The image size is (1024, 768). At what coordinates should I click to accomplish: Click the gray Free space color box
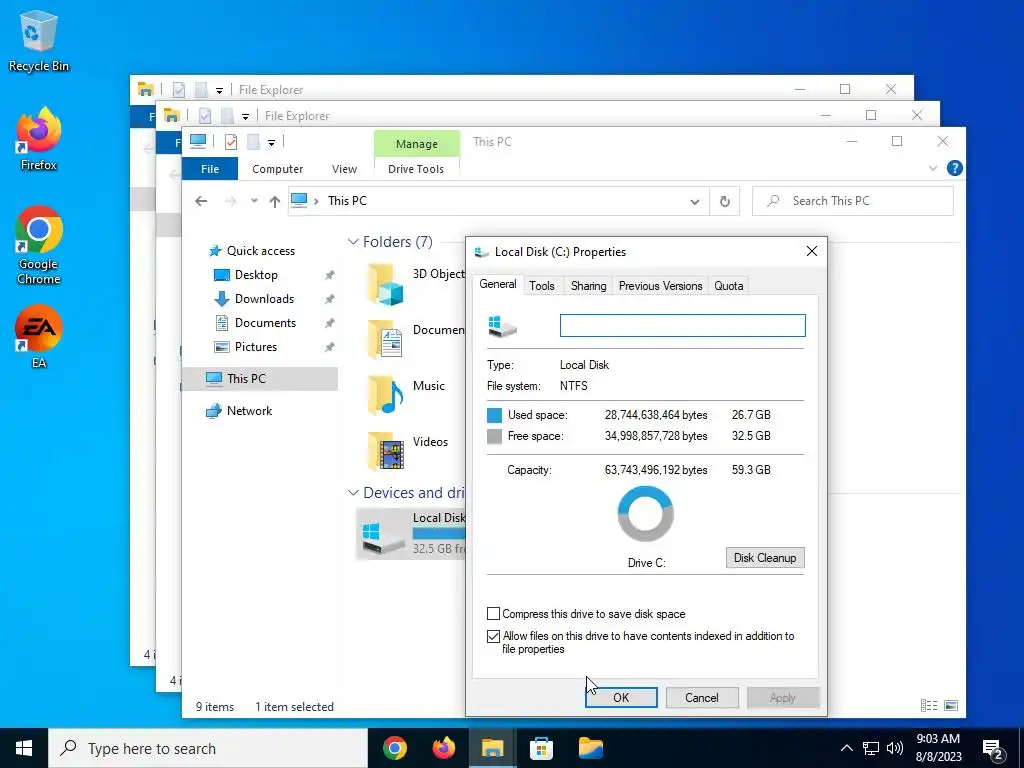click(x=494, y=436)
